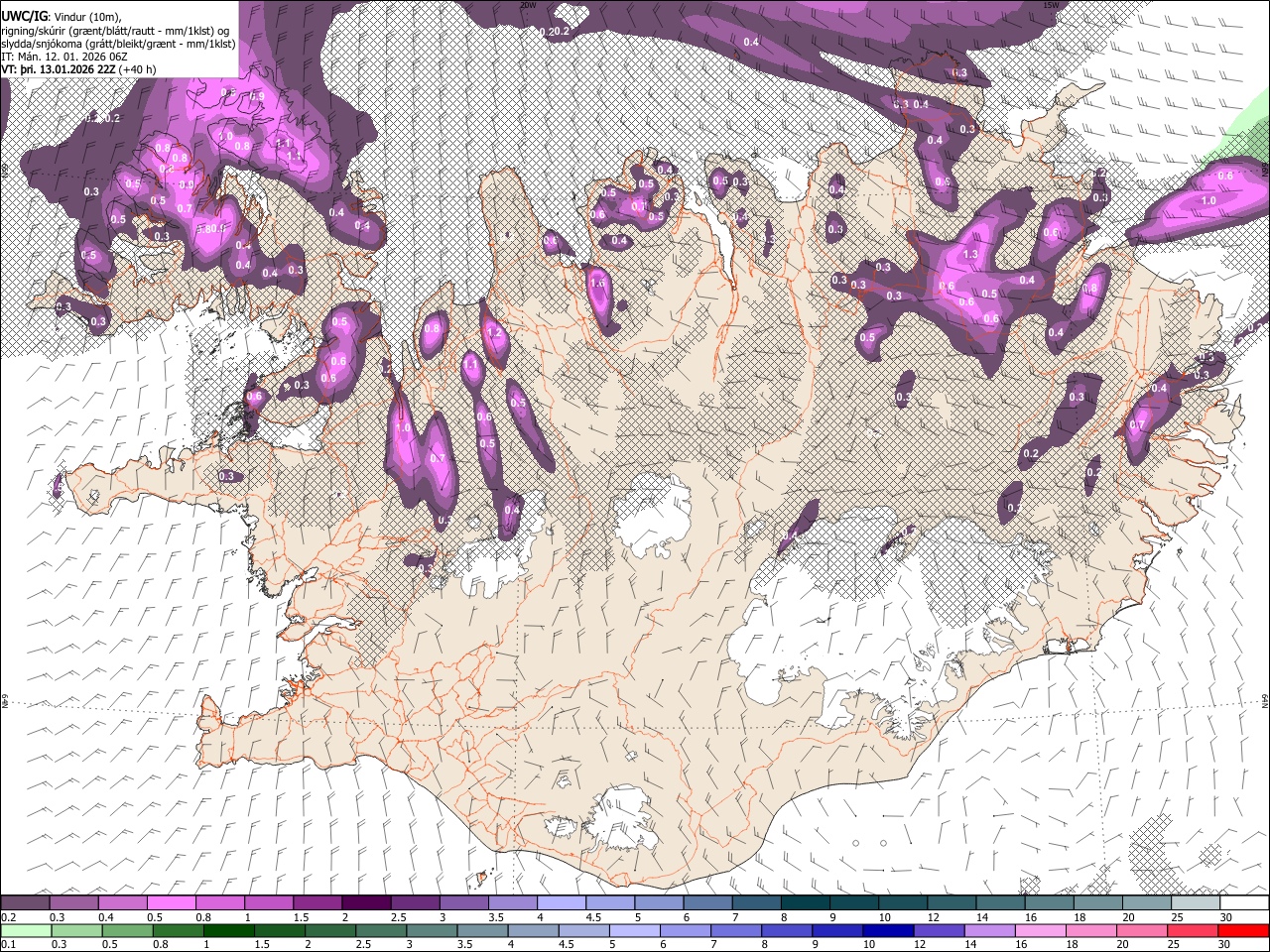
Task: Click the lower legend label '0.1'
Action: (x=8, y=944)
